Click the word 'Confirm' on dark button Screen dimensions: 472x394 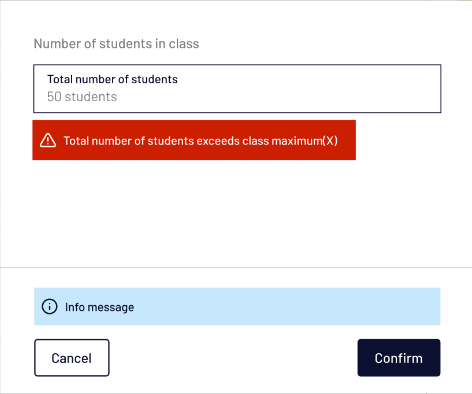click(x=399, y=358)
